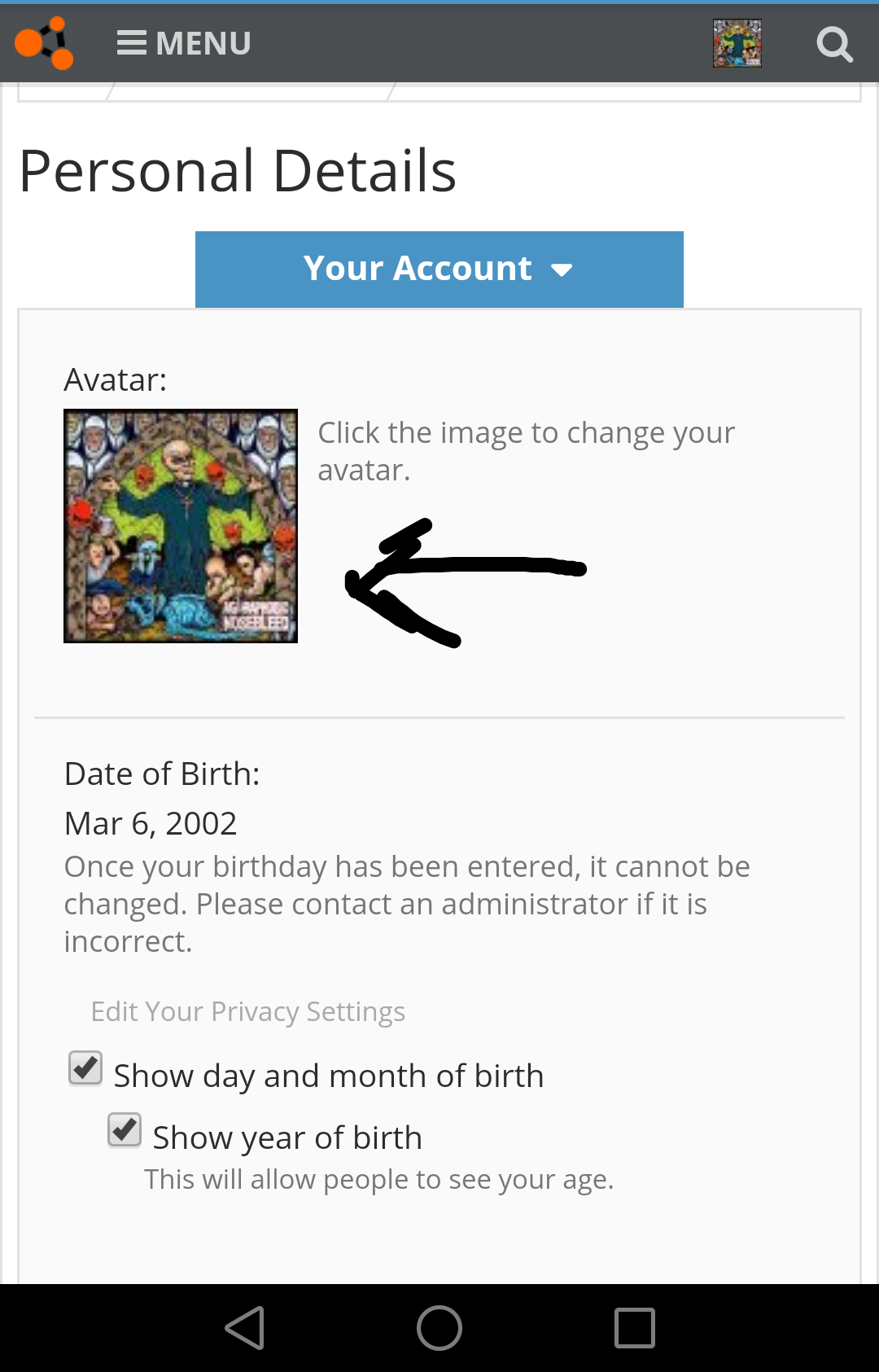Click the avatar image to change it
Image resolution: width=879 pixels, height=1372 pixels.
tap(181, 526)
